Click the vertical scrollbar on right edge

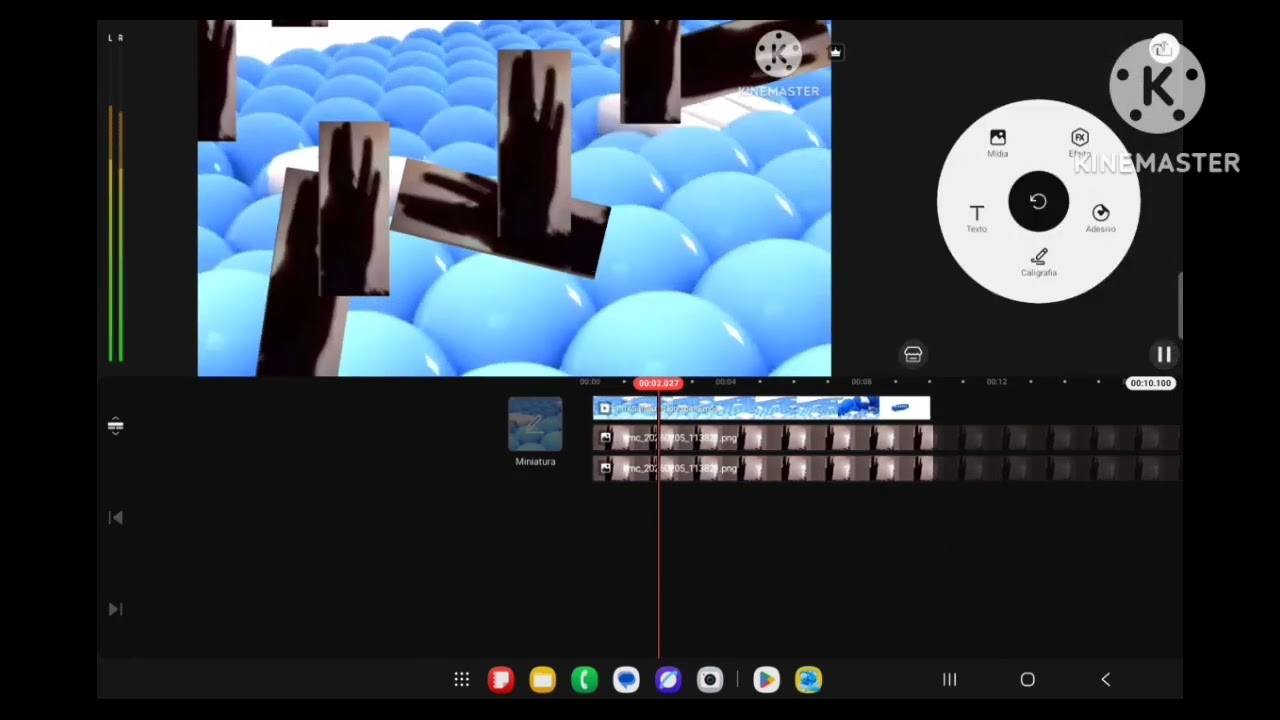[1180, 306]
